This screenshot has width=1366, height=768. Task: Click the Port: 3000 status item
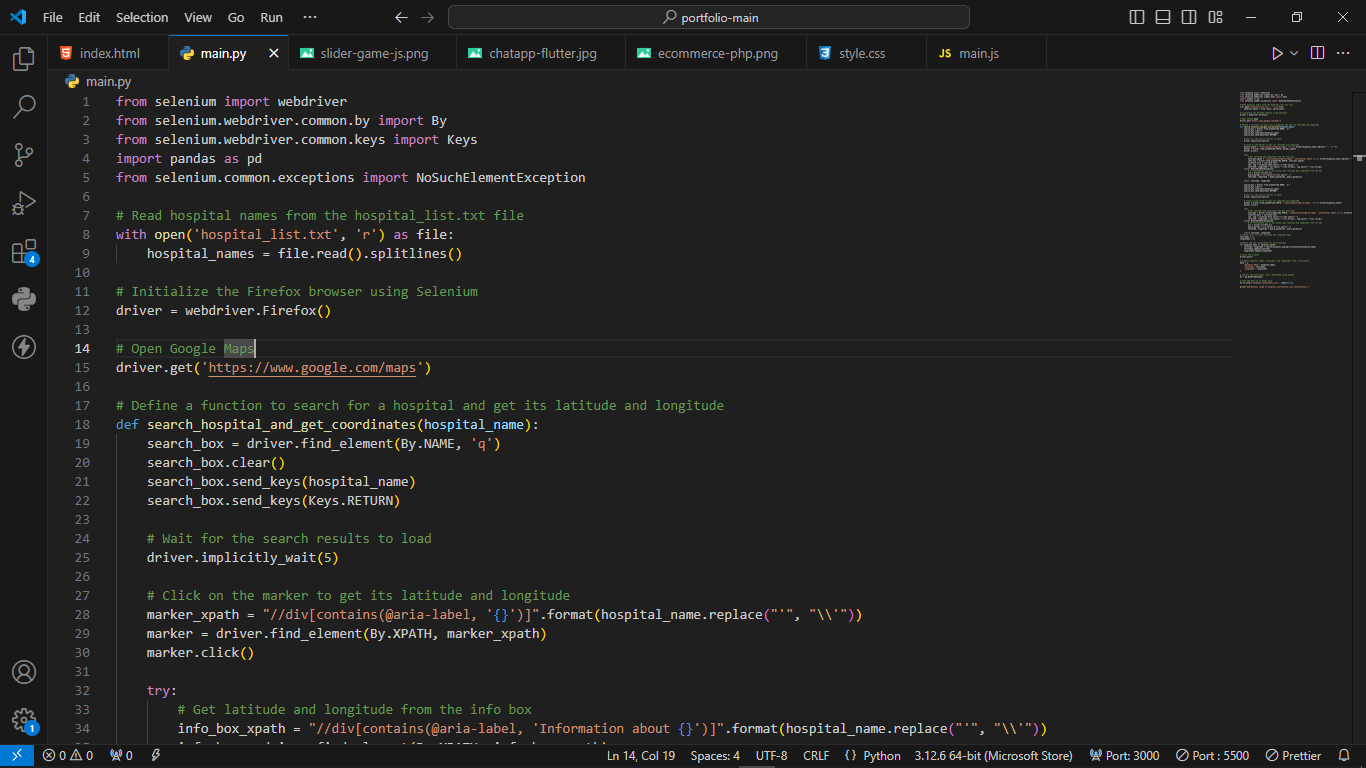click(x=1124, y=756)
